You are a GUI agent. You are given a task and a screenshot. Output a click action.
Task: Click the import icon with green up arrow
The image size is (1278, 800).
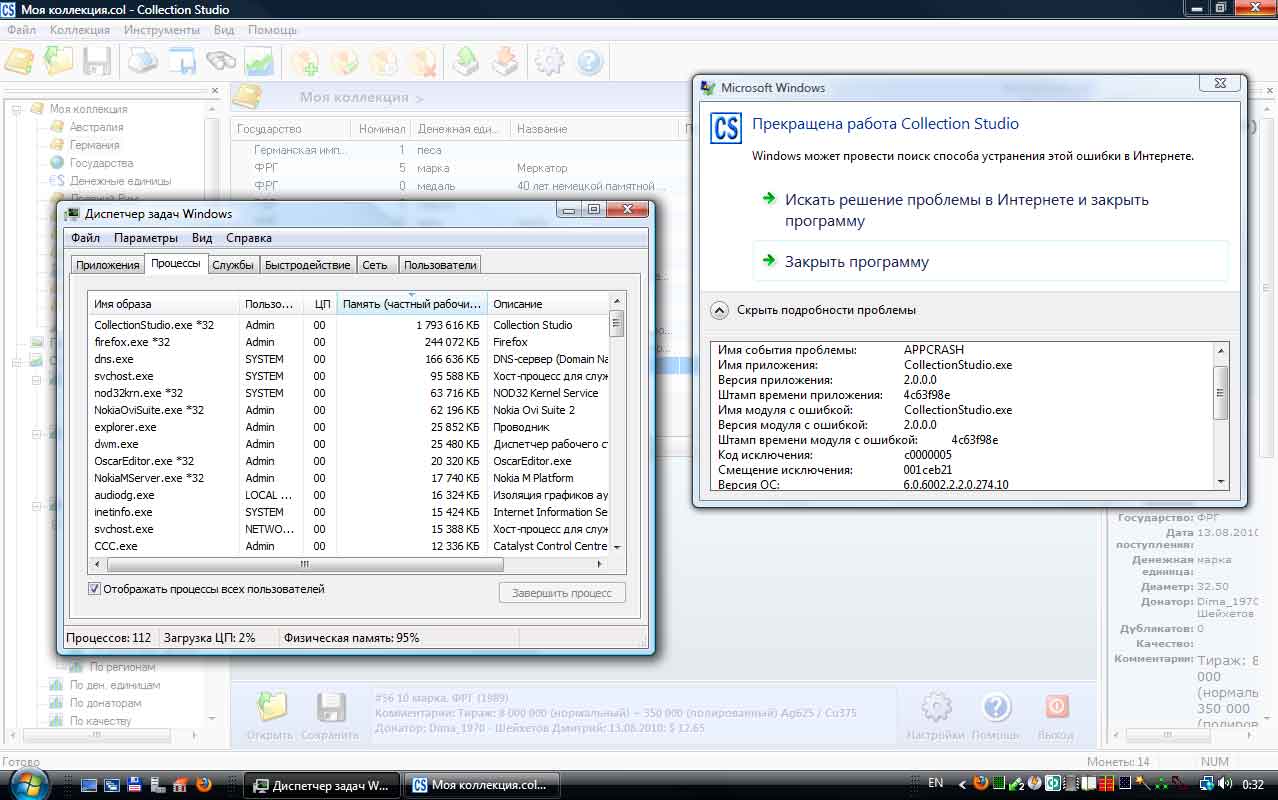(x=467, y=62)
